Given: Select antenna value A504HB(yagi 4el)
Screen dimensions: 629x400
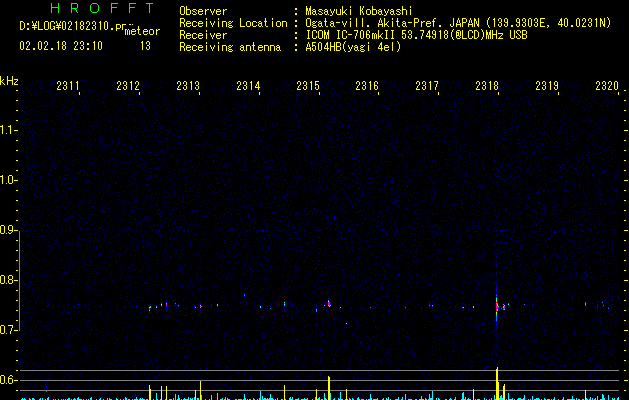Looking at the screenshot, I should [x=353, y=47].
